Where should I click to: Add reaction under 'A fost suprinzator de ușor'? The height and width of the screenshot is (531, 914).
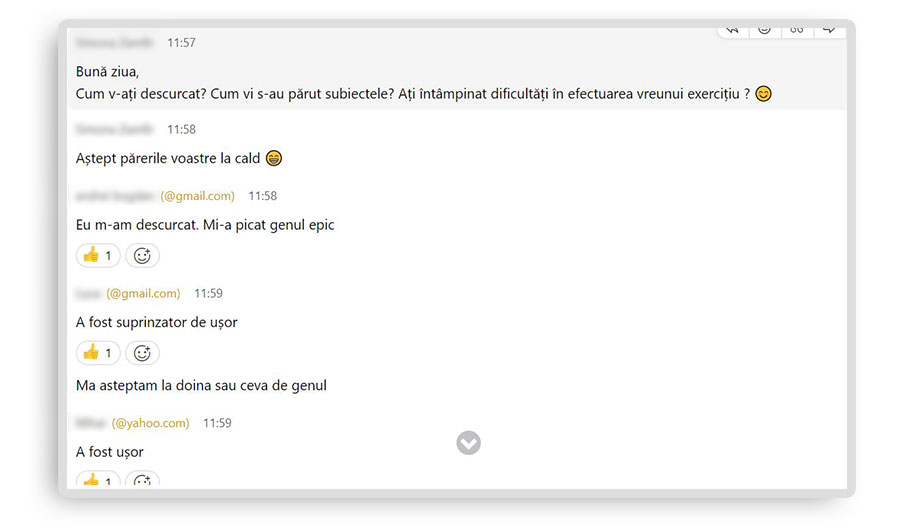point(142,353)
